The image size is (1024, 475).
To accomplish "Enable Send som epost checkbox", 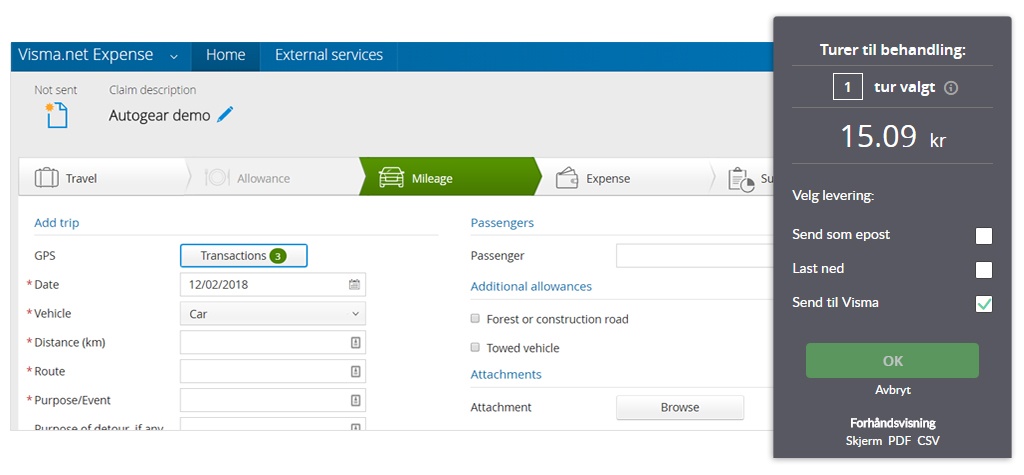I will point(984,236).
